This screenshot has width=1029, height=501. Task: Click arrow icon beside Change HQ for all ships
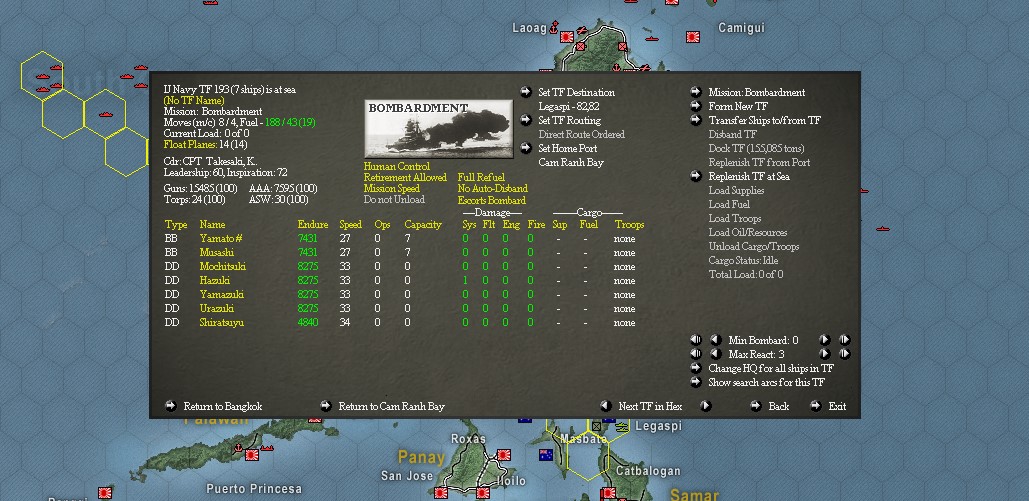[x=696, y=368]
